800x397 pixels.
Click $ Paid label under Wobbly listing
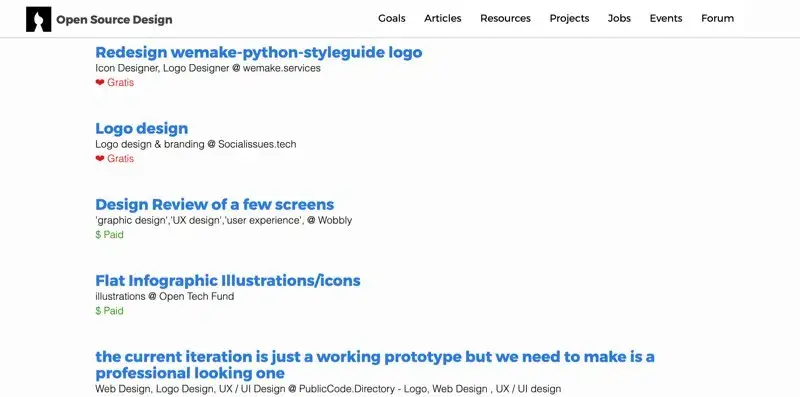click(x=109, y=235)
